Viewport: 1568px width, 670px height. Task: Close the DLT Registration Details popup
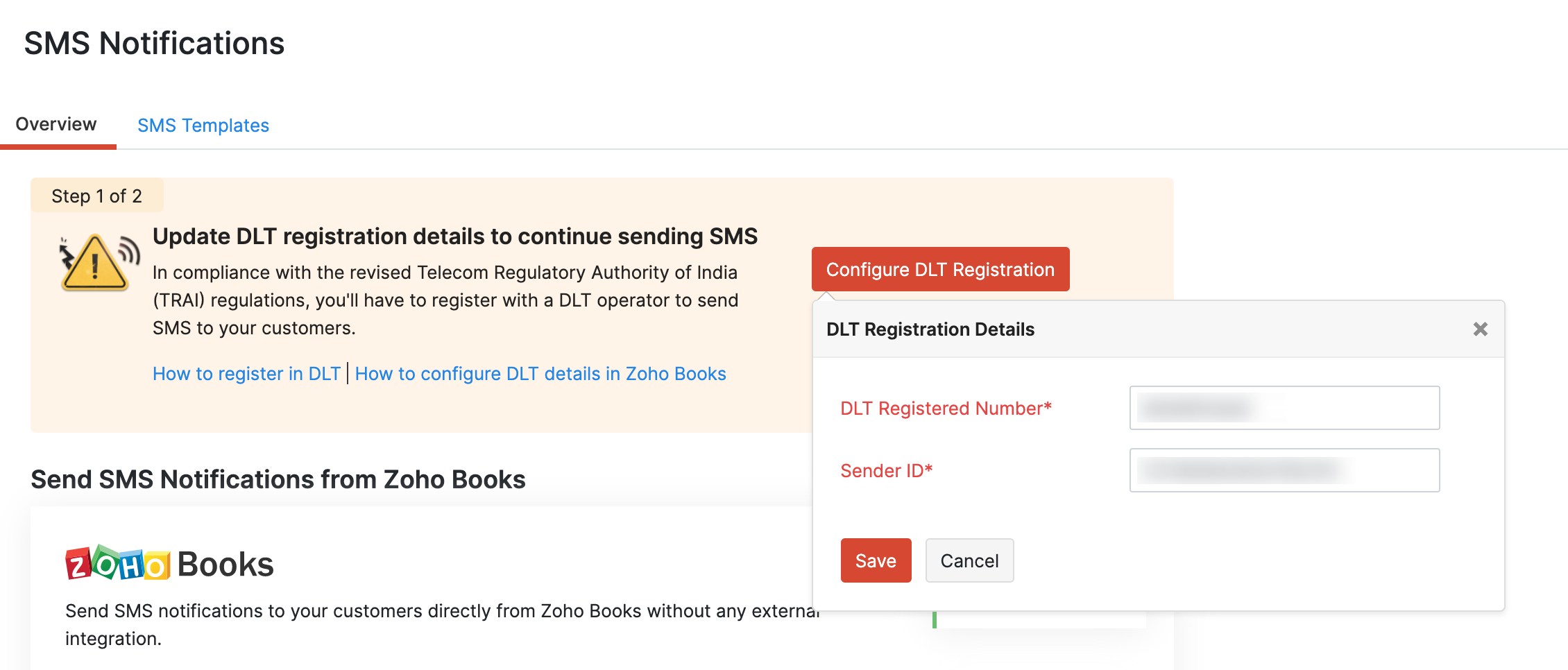tap(1480, 329)
